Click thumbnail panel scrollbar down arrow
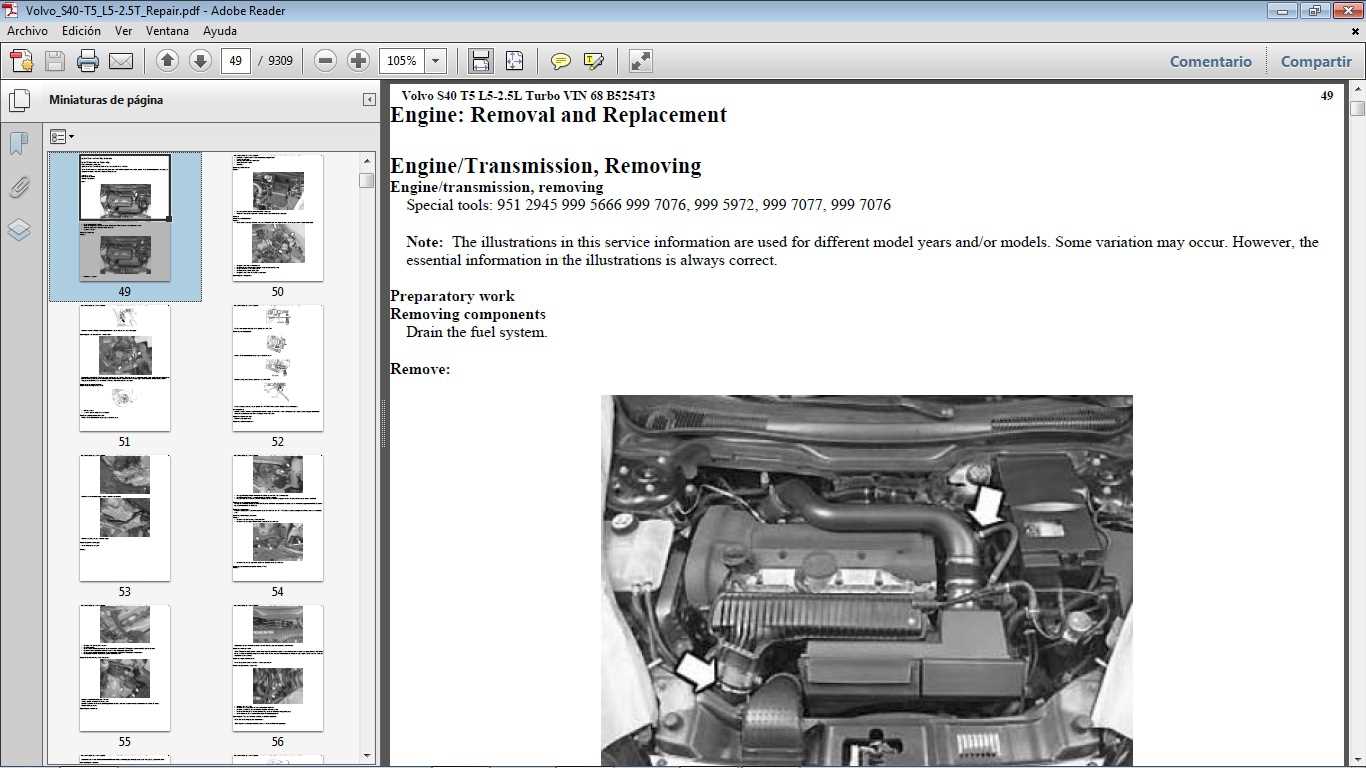Screen dimensions: 1366x768 tap(367, 755)
